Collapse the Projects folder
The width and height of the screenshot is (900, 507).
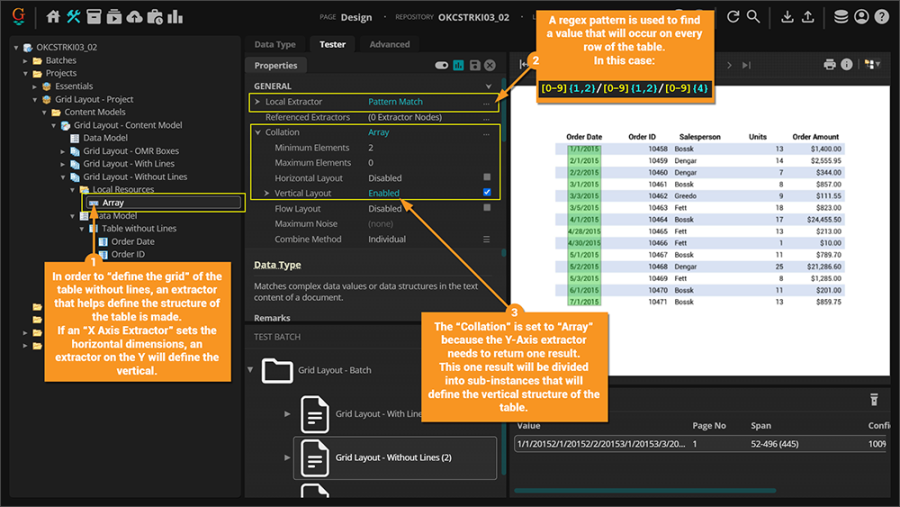pyautogui.click(x=25, y=73)
